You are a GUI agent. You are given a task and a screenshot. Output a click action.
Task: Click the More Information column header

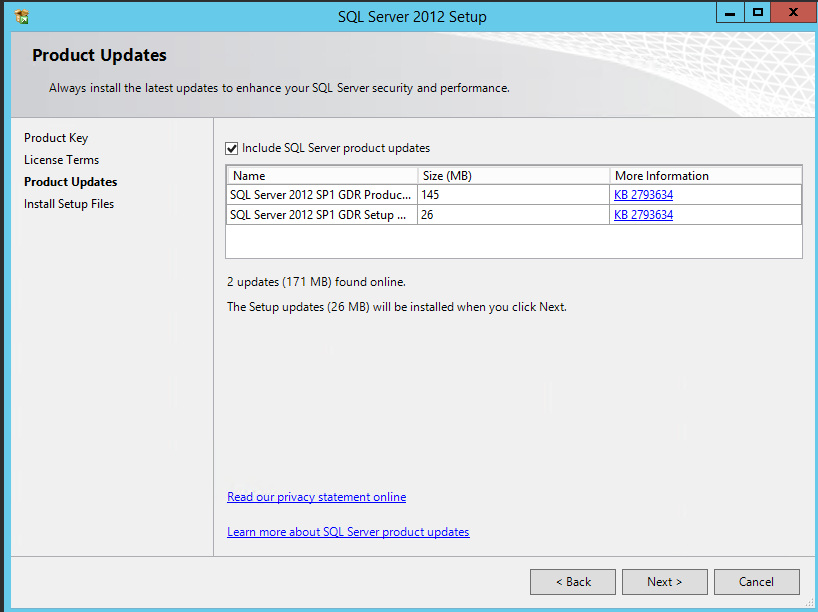coord(706,175)
